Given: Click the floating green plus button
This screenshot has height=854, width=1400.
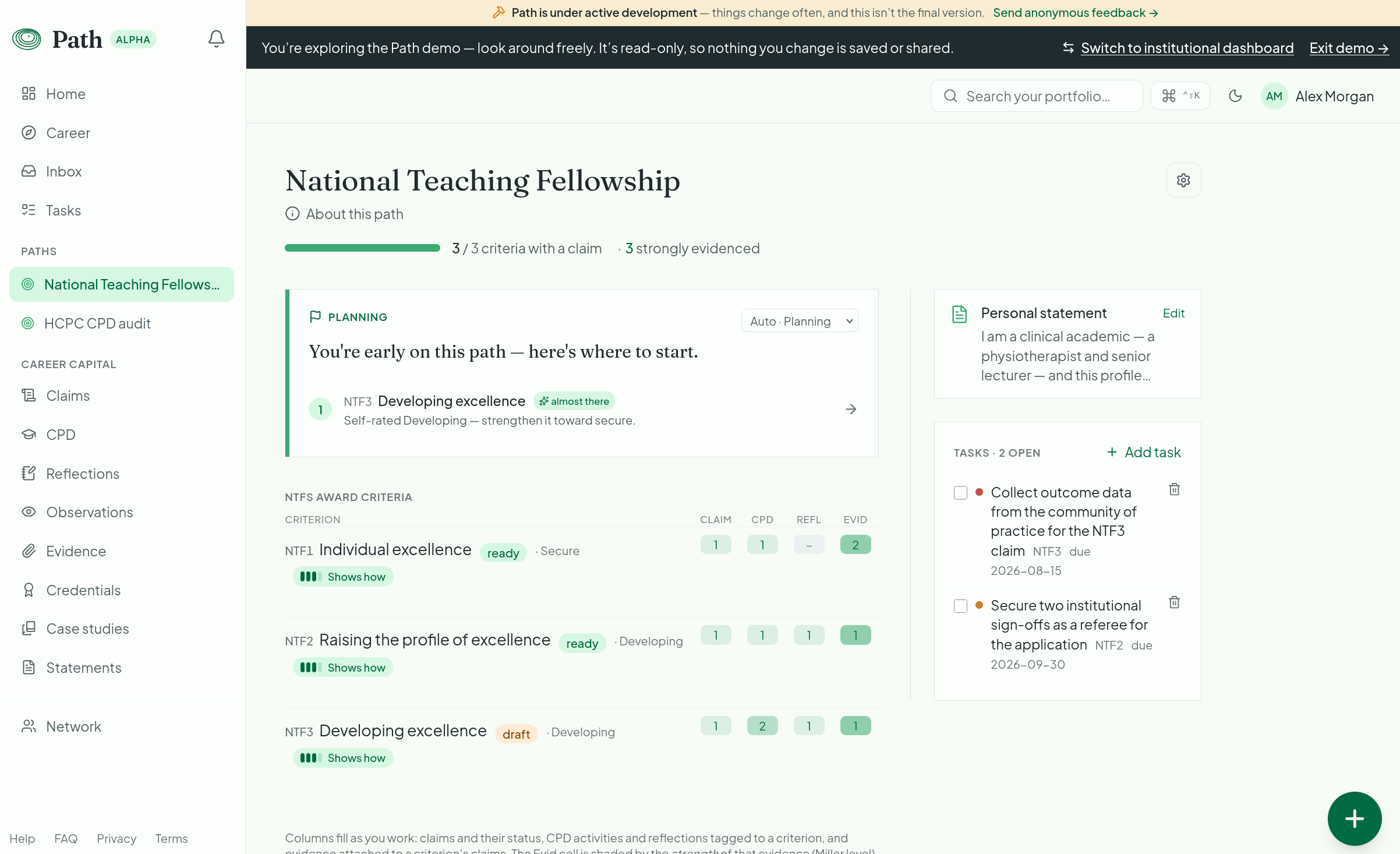Looking at the screenshot, I should 1355,818.
